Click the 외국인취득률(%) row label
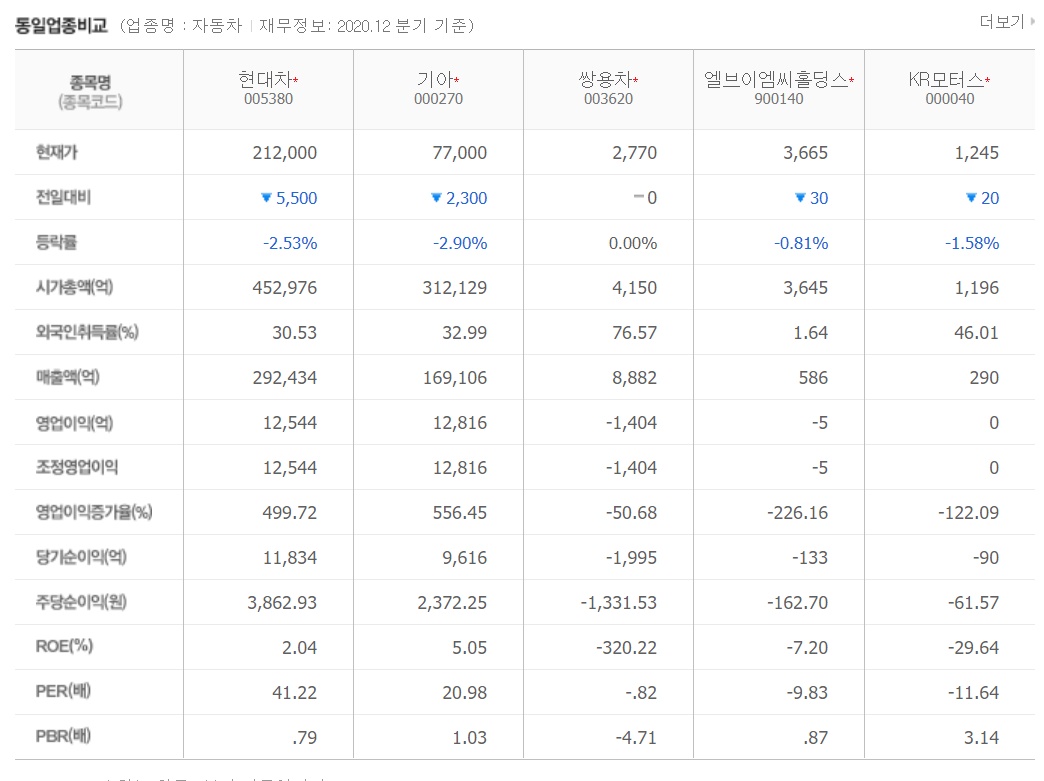Viewport: 1044px width, 781px height. pyautogui.click(x=87, y=332)
